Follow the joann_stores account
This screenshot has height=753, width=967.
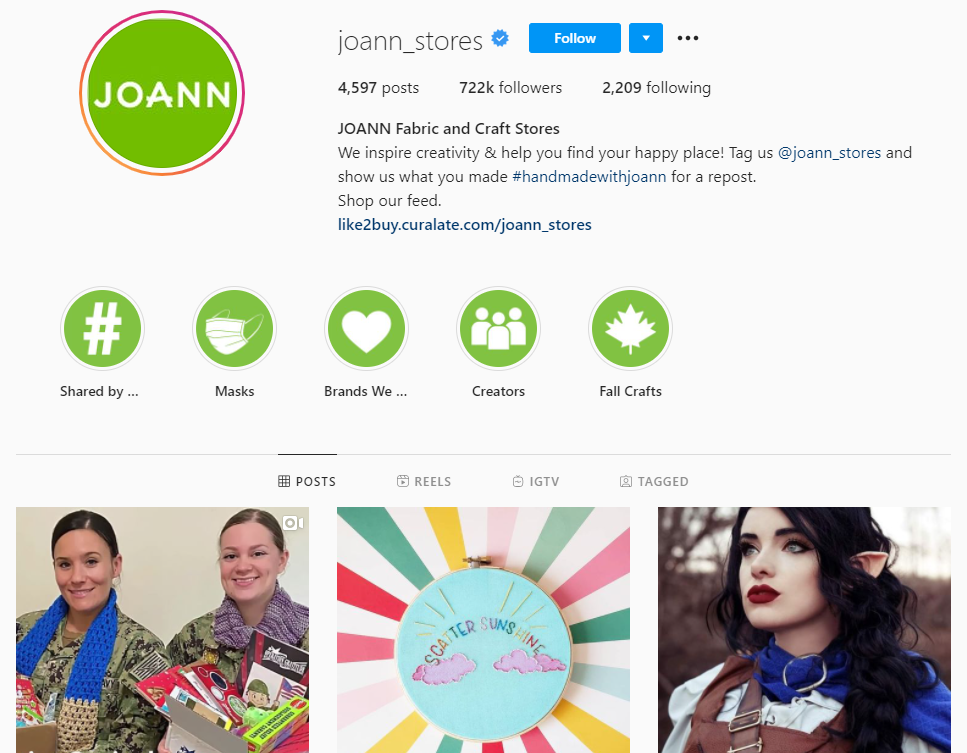(575, 38)
